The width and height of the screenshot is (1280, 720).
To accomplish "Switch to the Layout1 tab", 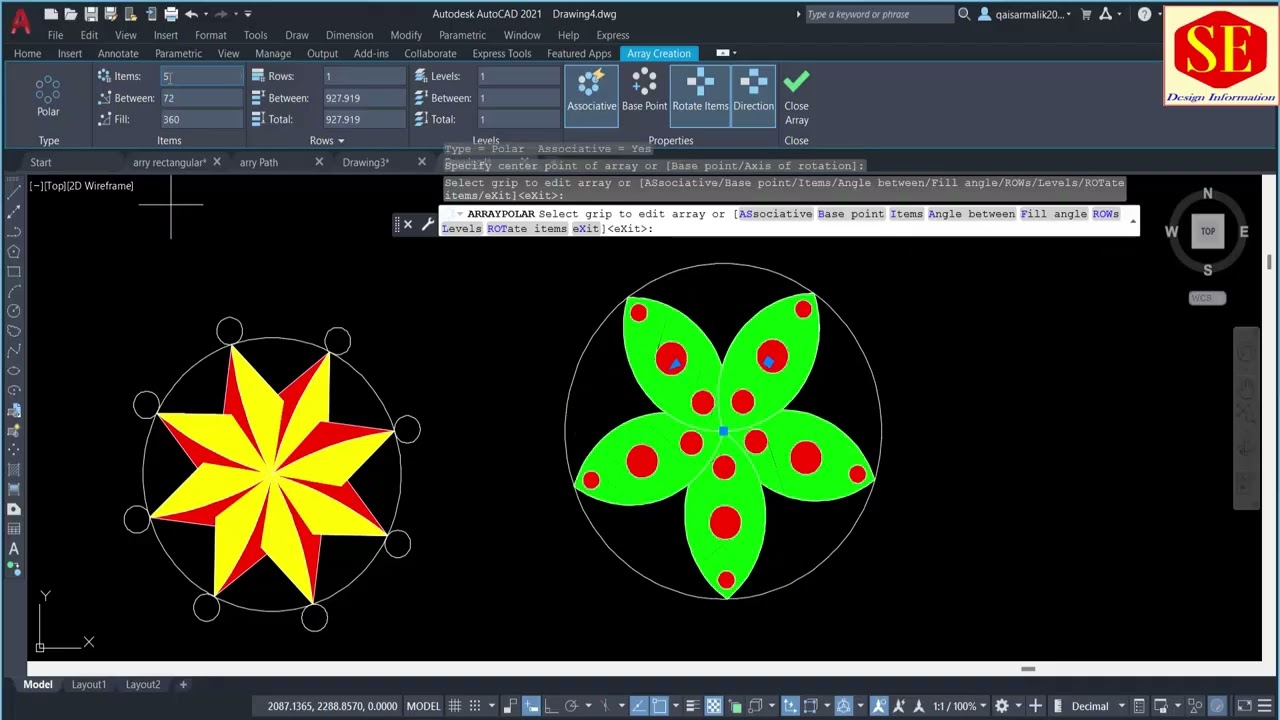I will coord(88,685).
